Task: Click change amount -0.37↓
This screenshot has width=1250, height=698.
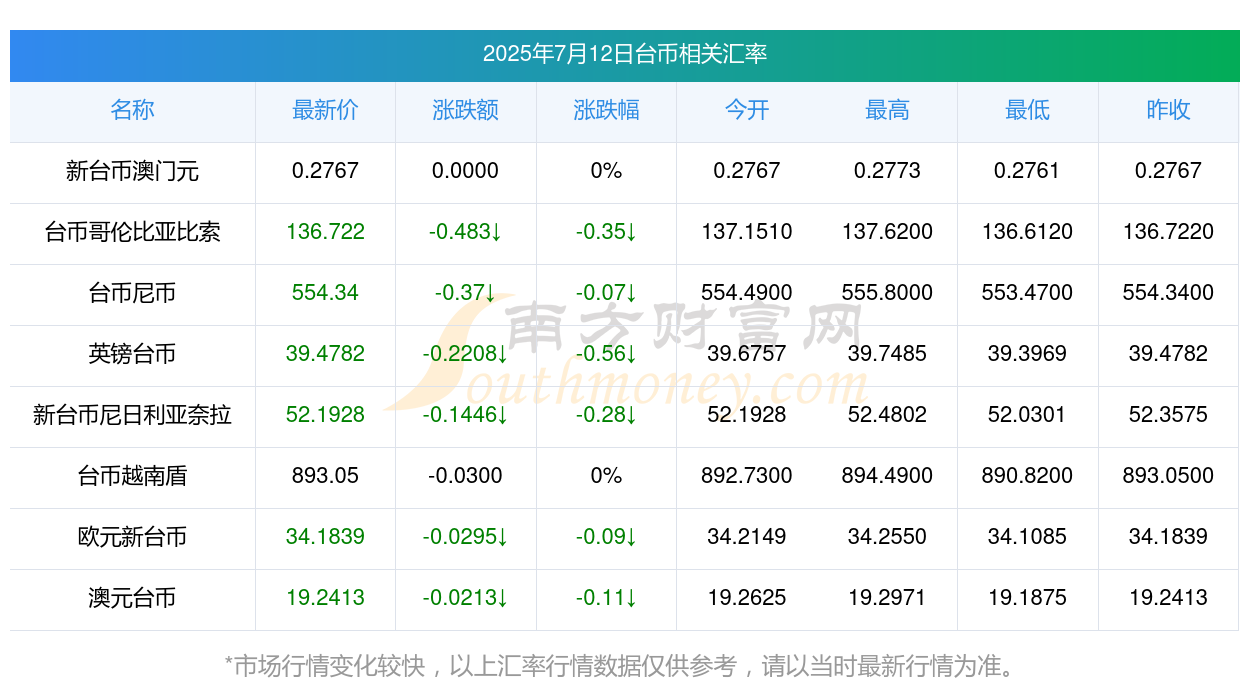Action: (x=466, y=293)
